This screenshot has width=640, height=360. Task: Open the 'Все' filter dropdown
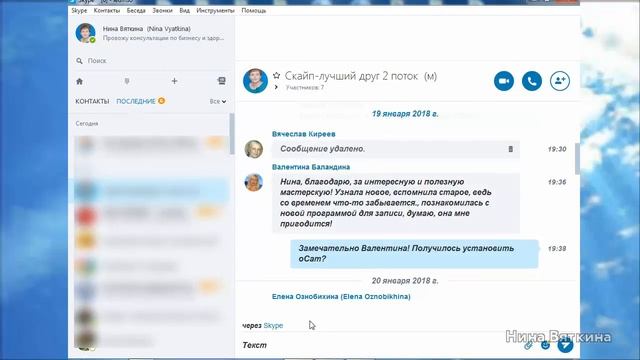pyautogui.click(x=218, y=101)
